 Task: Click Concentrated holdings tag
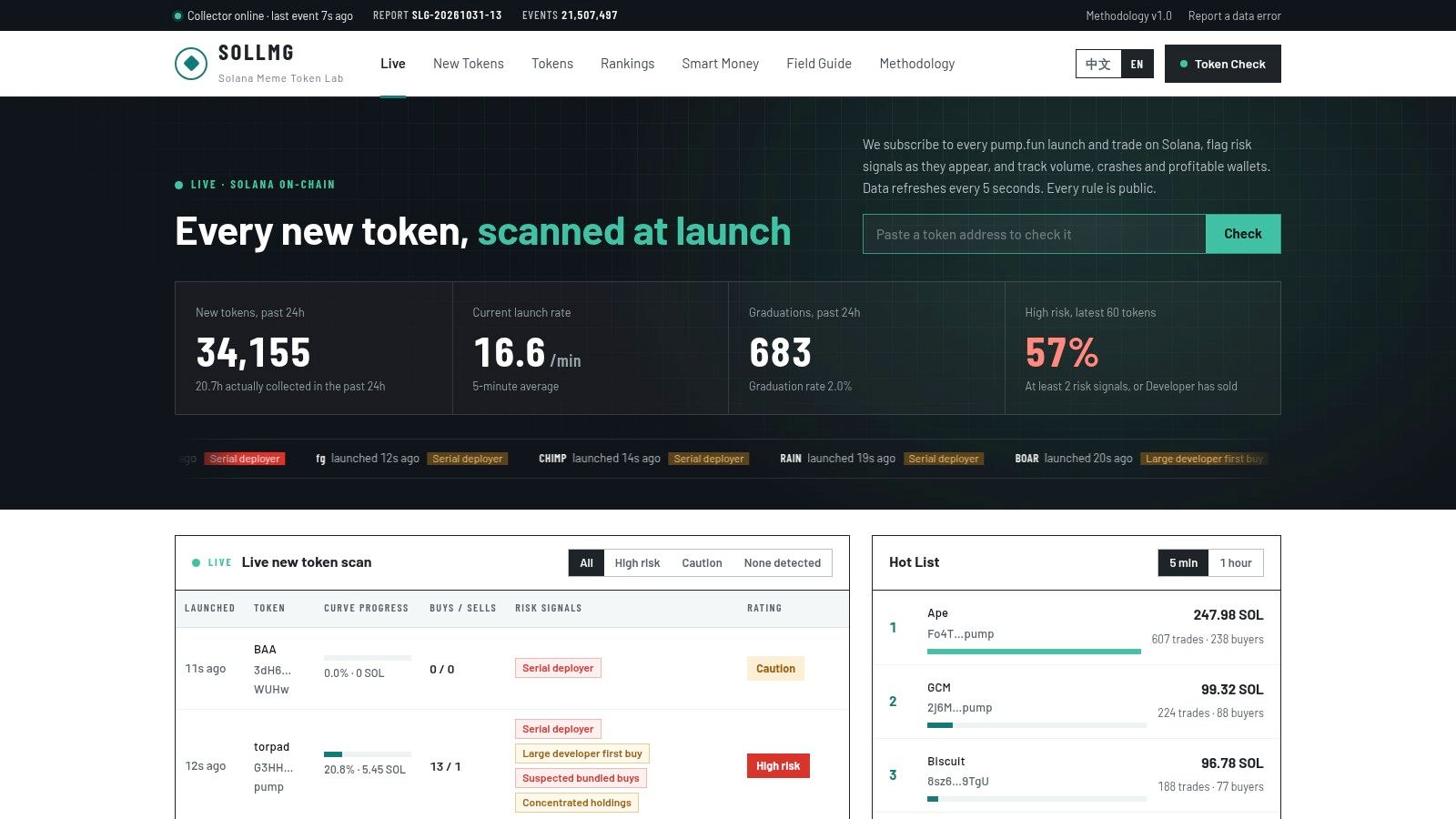(x=577, y=803)
